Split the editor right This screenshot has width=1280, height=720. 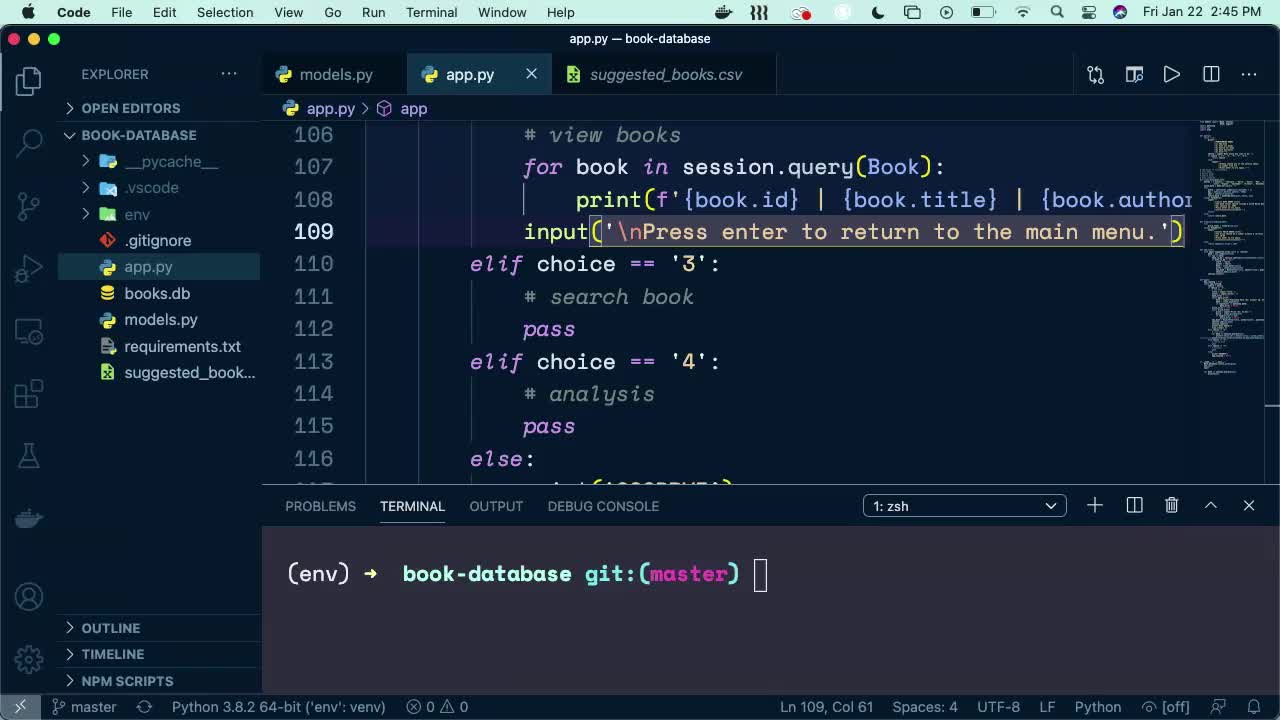[1211, 74]
